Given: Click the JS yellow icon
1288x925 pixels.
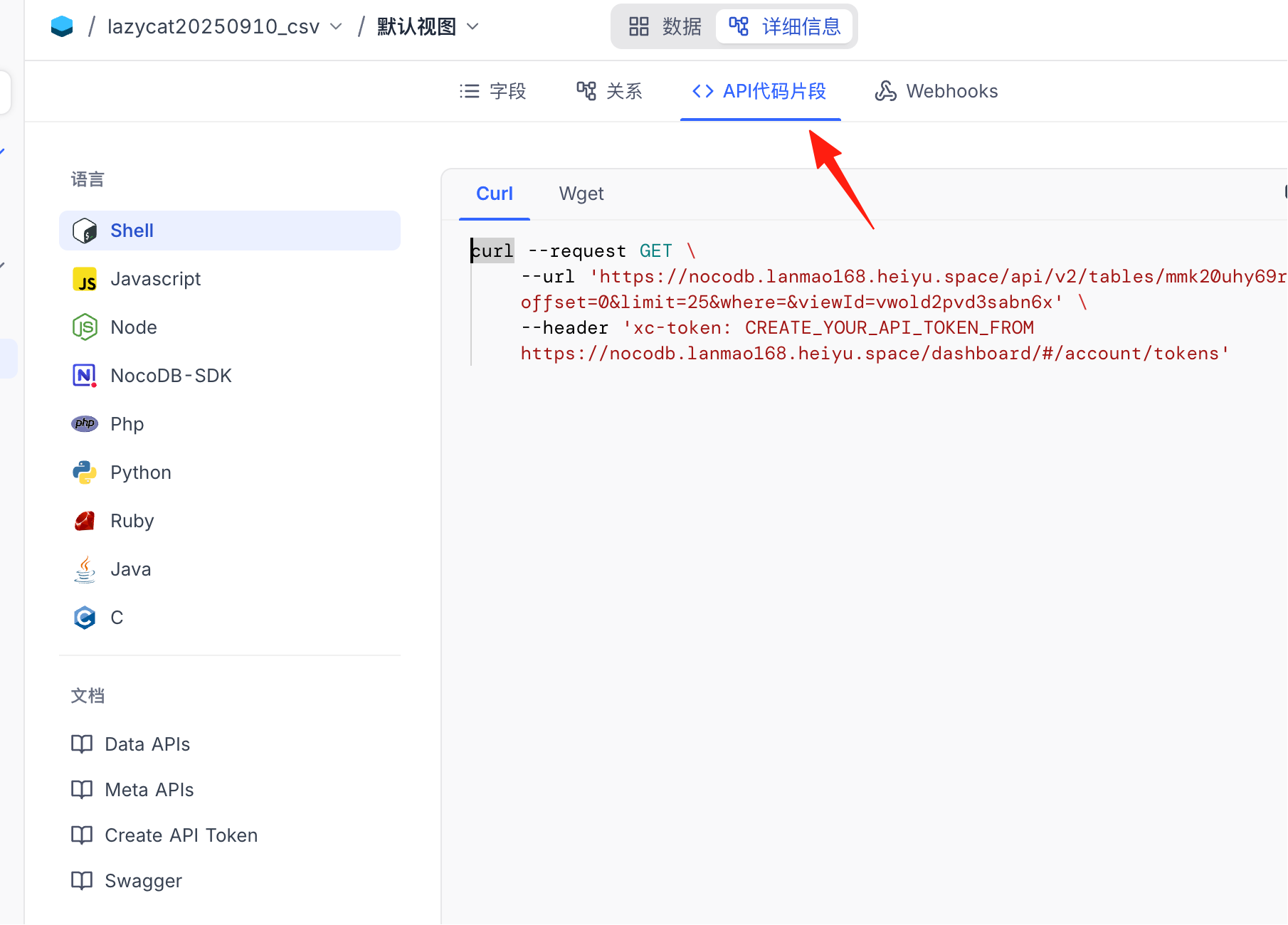Looking at the screenshot, I should pyautogui.click(x=85, y=279).
